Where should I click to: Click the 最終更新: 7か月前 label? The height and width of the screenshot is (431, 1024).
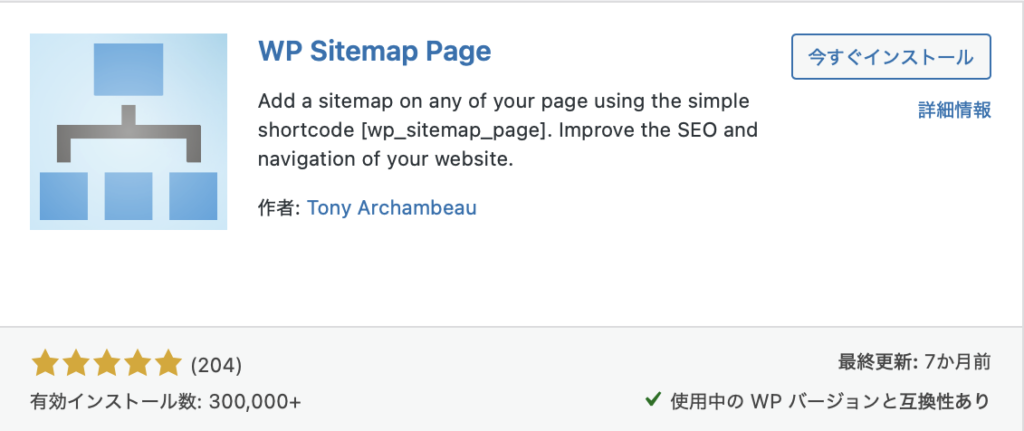[x=913, y=363]
